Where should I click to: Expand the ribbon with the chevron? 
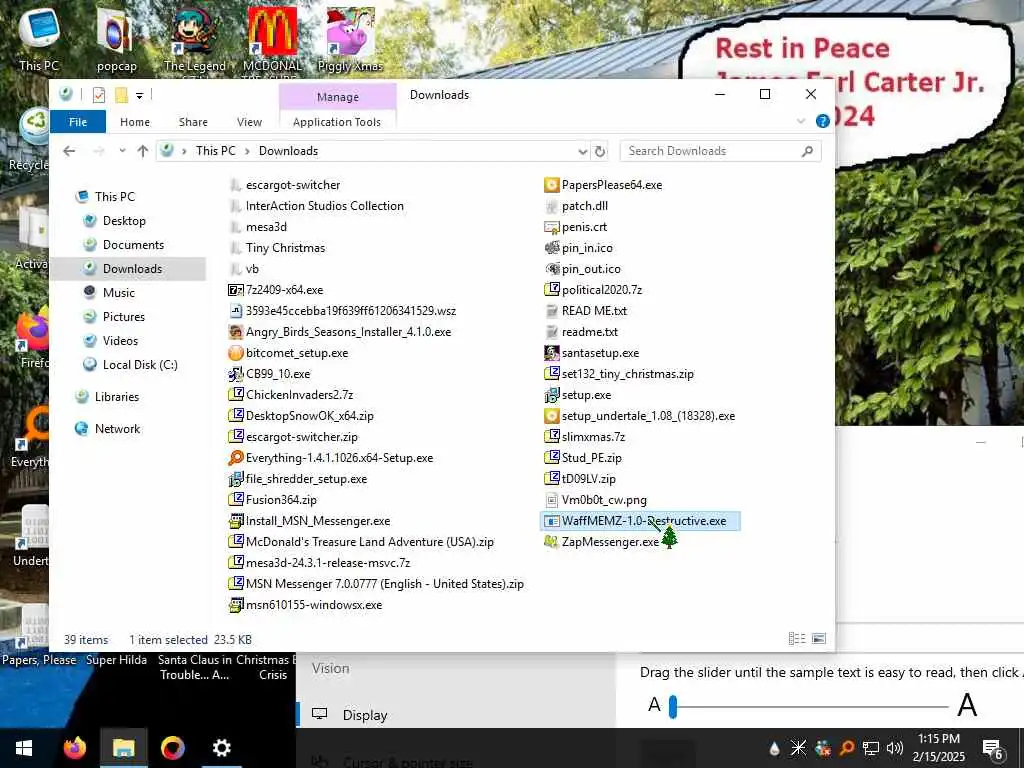(801, 121)
